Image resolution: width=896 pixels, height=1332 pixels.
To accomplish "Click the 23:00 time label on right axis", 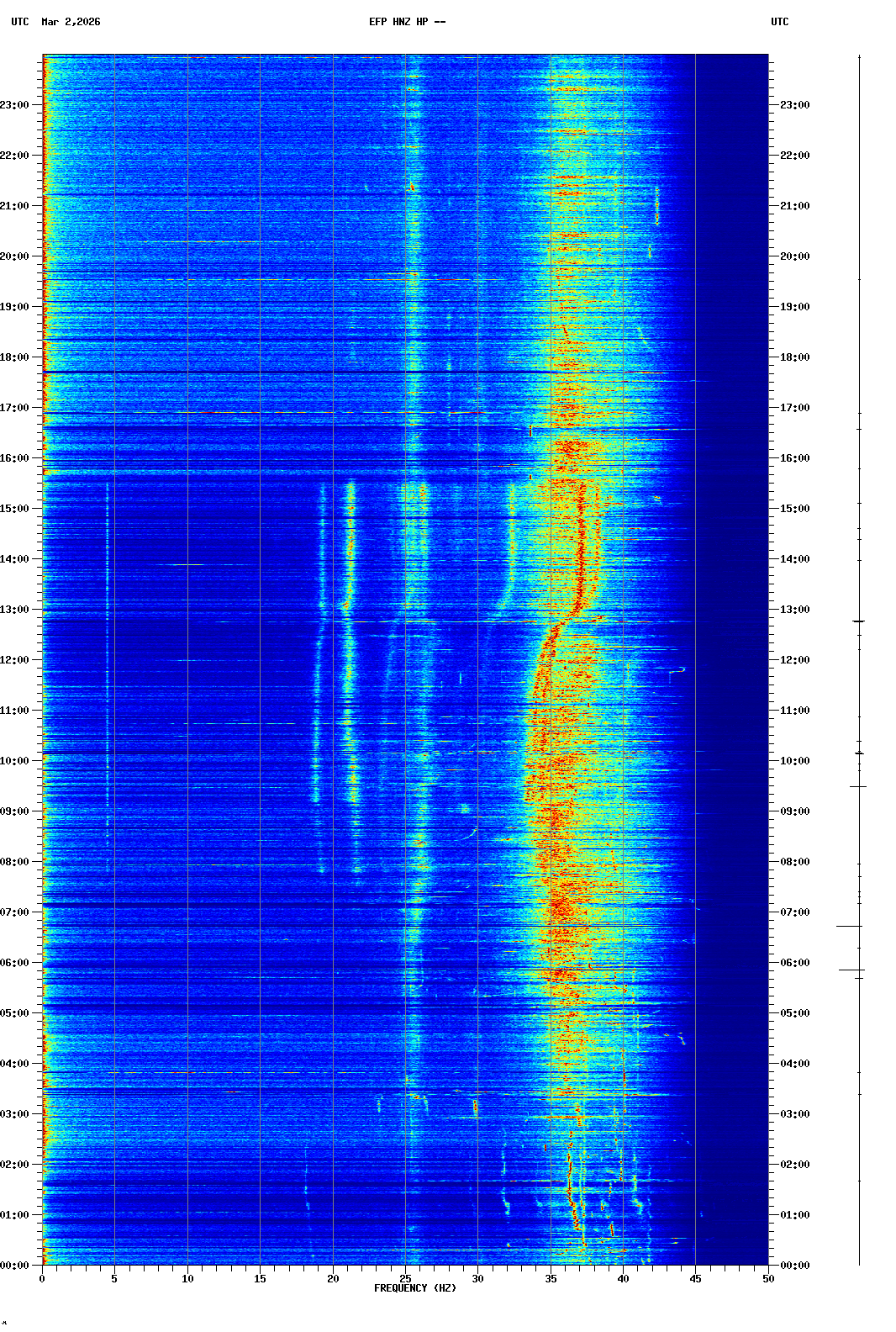I will point(794,105).
